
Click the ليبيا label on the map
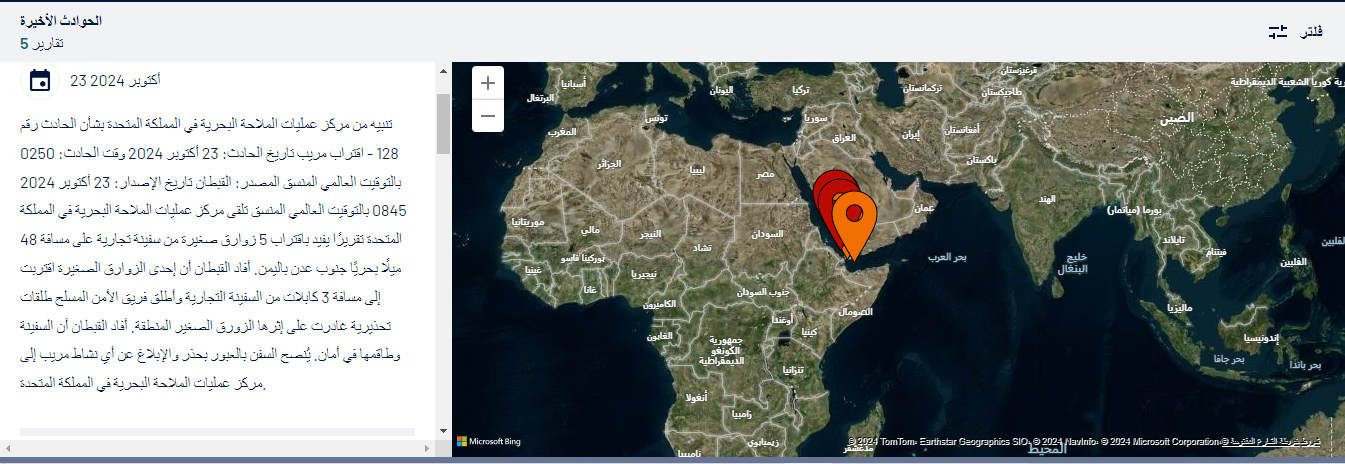point(696,170)
